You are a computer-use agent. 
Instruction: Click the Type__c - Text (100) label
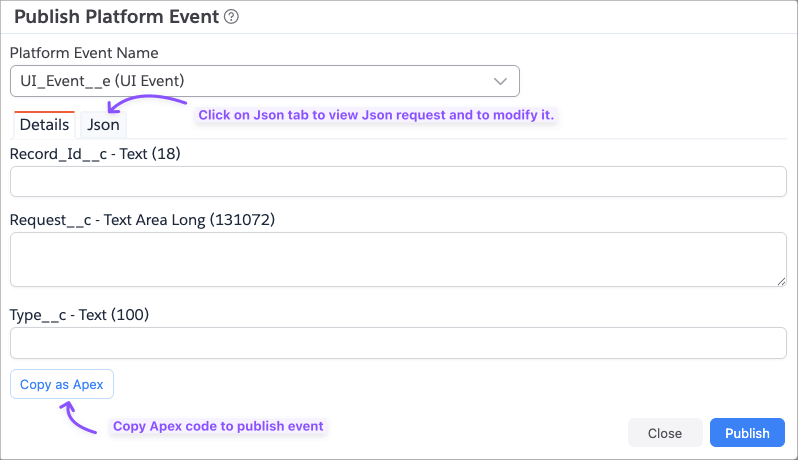(79, 315)
